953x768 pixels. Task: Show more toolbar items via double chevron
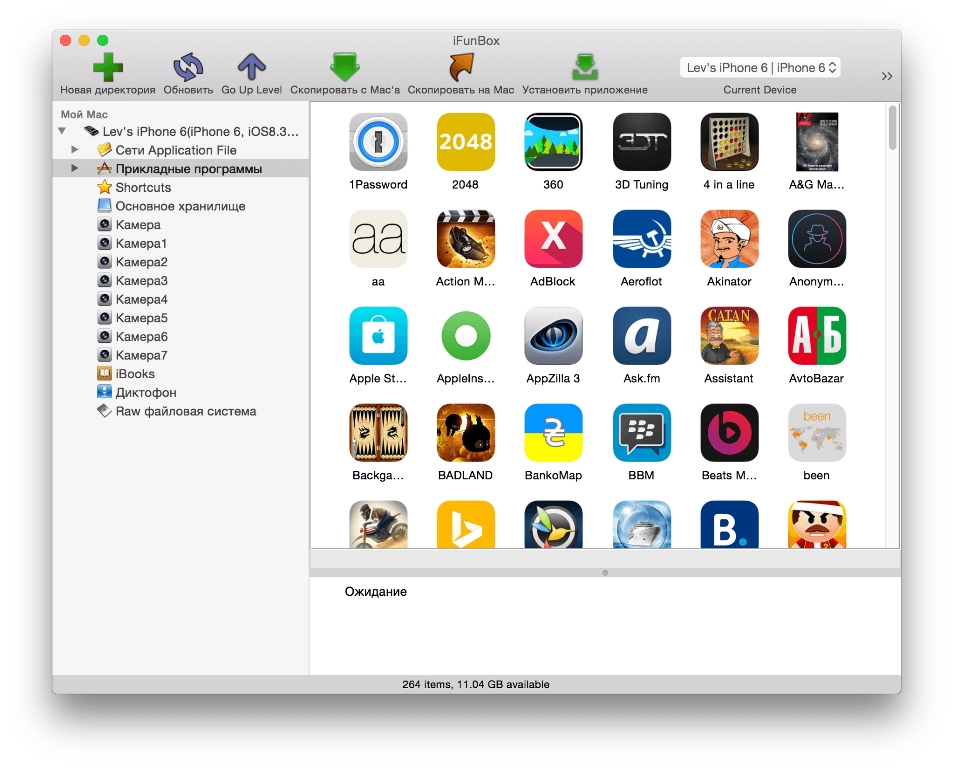887,76
